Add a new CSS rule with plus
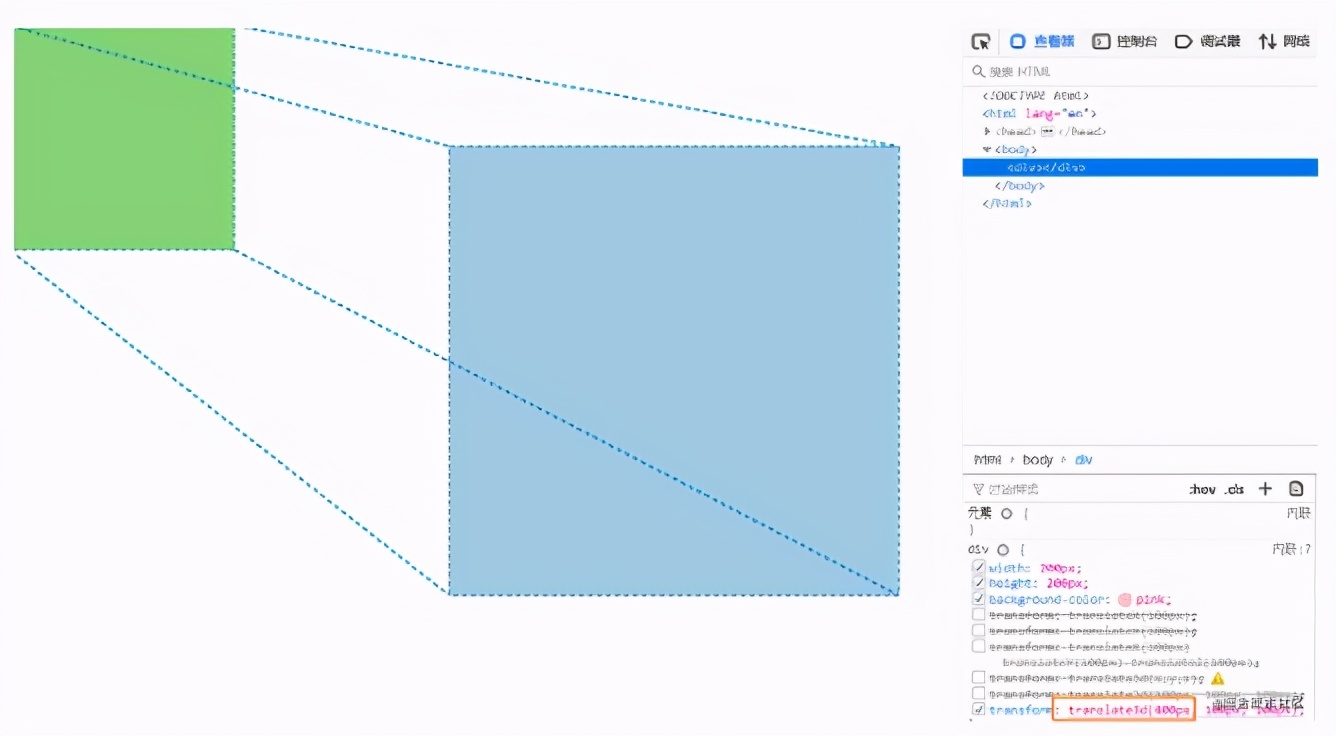1336x736 pixels. tap(1265, 489)
